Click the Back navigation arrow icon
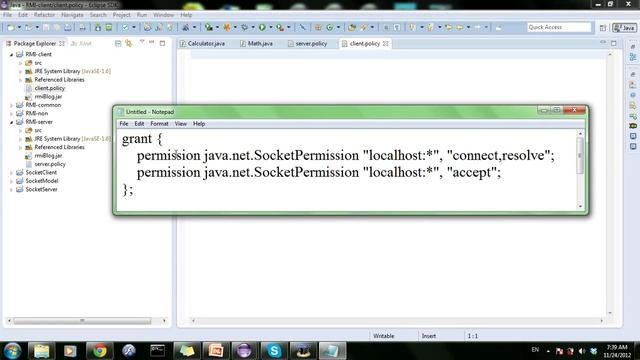This screenshot has height=360, width=640. coord(460,27)
